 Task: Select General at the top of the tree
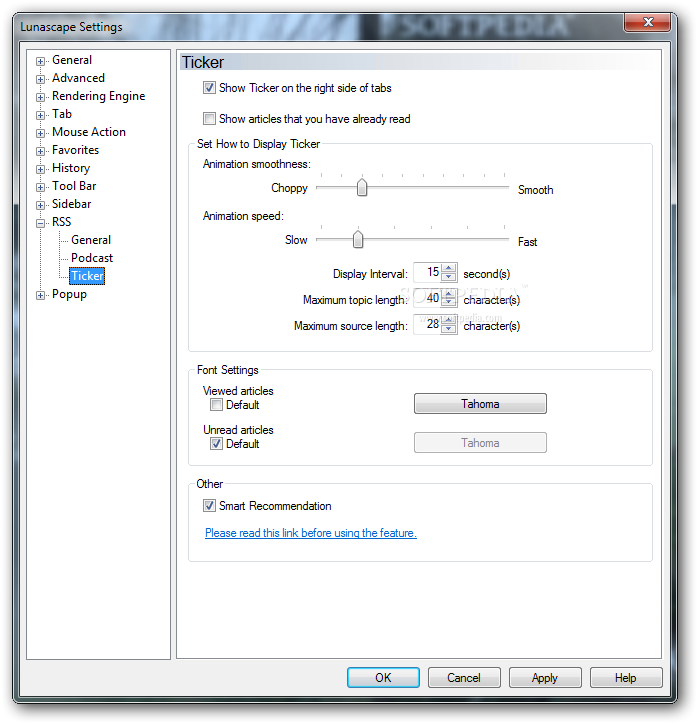[72, 60]
